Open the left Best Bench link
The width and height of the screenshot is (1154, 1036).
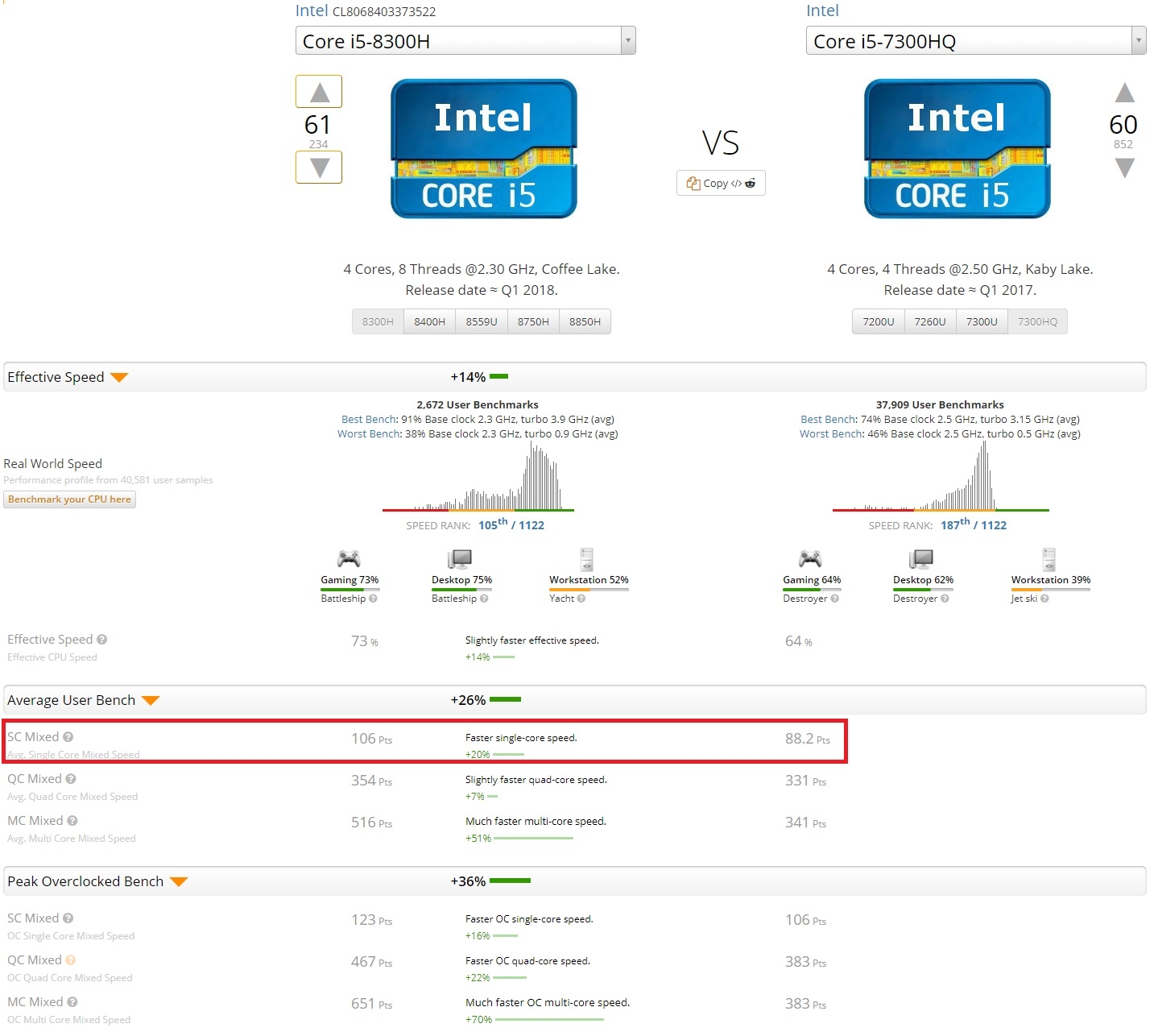pyautogui.click(x=369, y=419)
